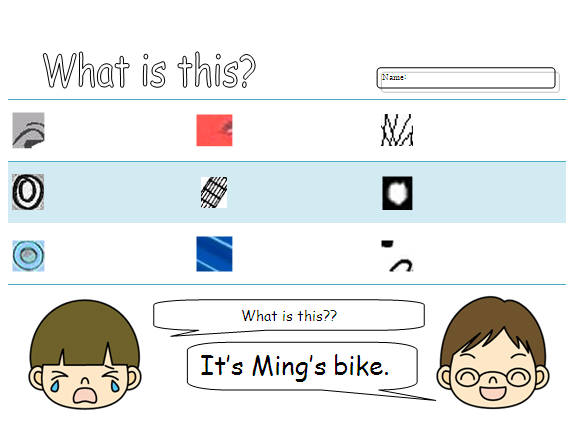Select the 'What is this??' speech bubble
574x426 pixels.
289,315
